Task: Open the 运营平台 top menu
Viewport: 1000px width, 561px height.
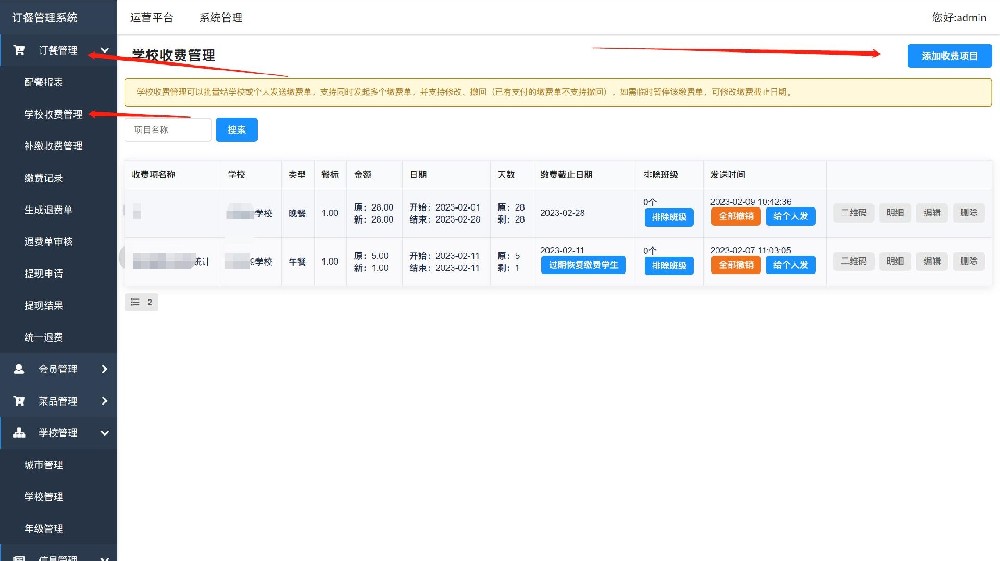Action: pos(151,18)
